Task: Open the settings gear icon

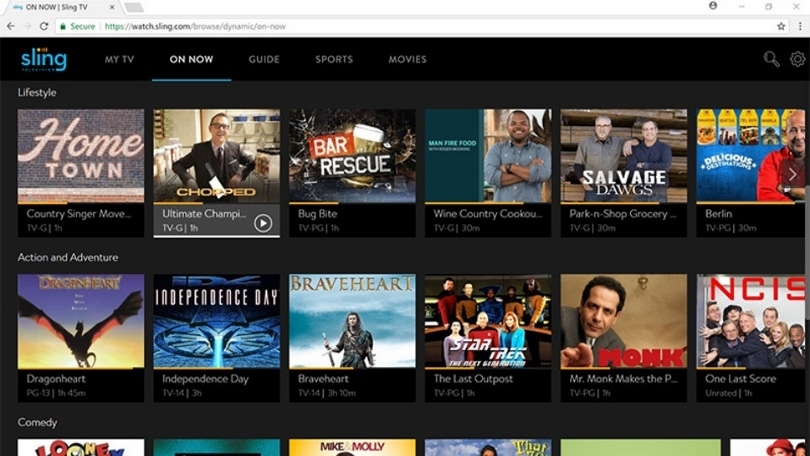Action: pos(798,59)
